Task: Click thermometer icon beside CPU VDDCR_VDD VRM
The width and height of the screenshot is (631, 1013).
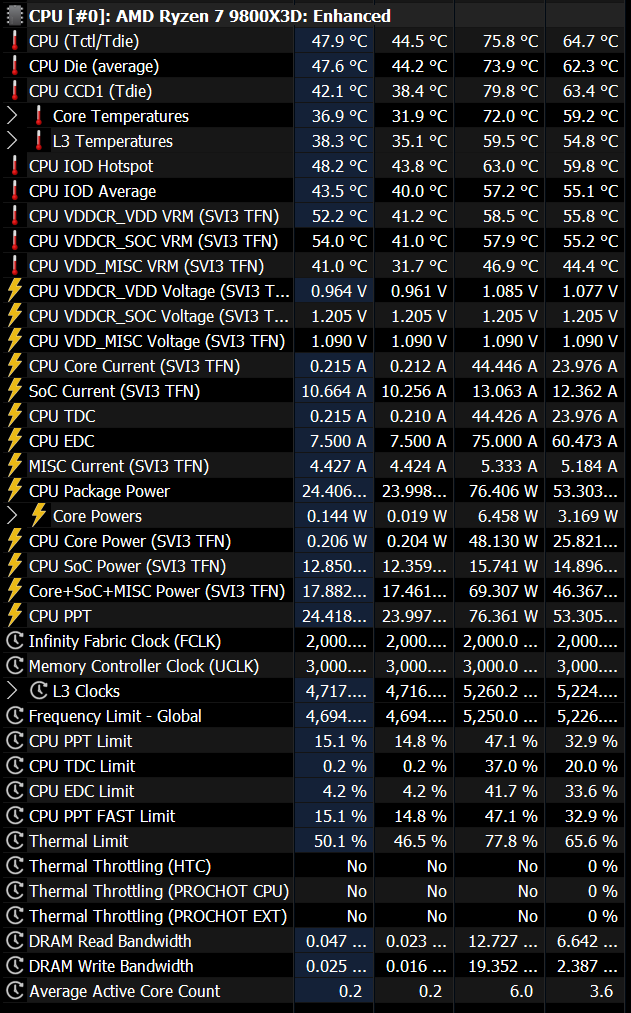Action: pyautogui.click(x=14, y=216)
